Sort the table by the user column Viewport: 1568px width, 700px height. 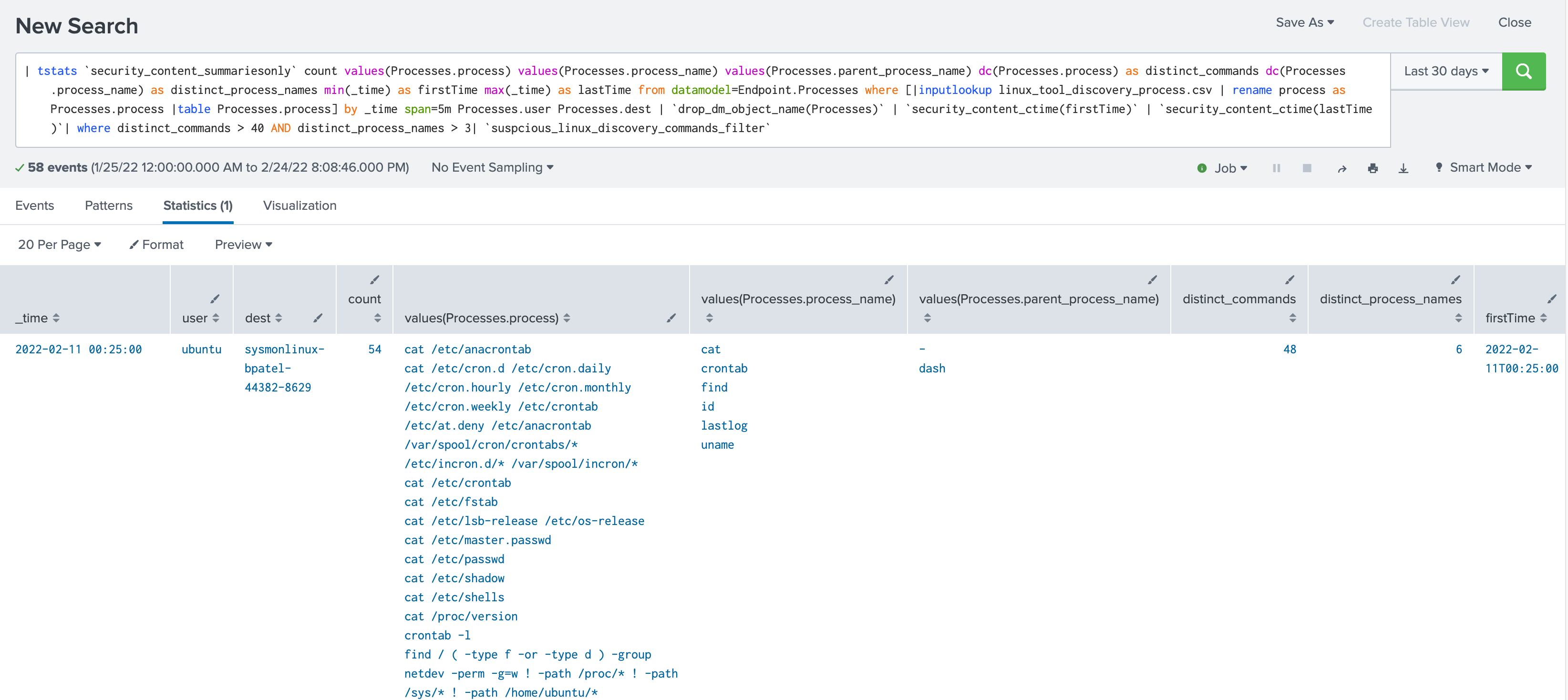216,319
